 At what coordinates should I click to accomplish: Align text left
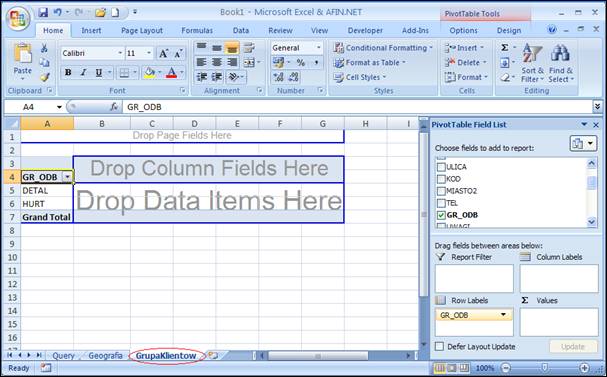(x=201, y=62)
